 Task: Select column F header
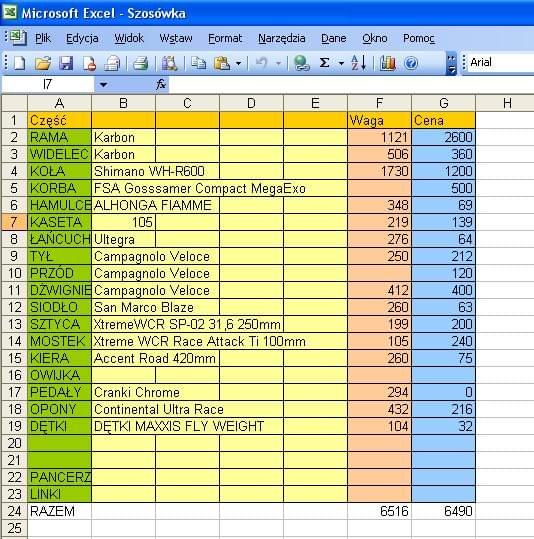(x=379, y=103)
